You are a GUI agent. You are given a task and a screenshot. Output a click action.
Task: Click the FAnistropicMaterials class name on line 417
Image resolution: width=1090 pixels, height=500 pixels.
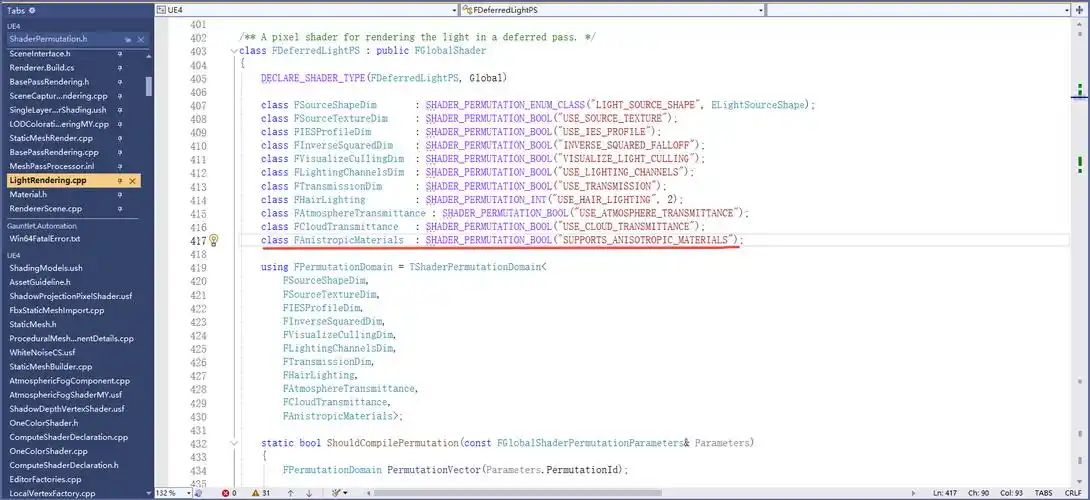coord(349,240)
